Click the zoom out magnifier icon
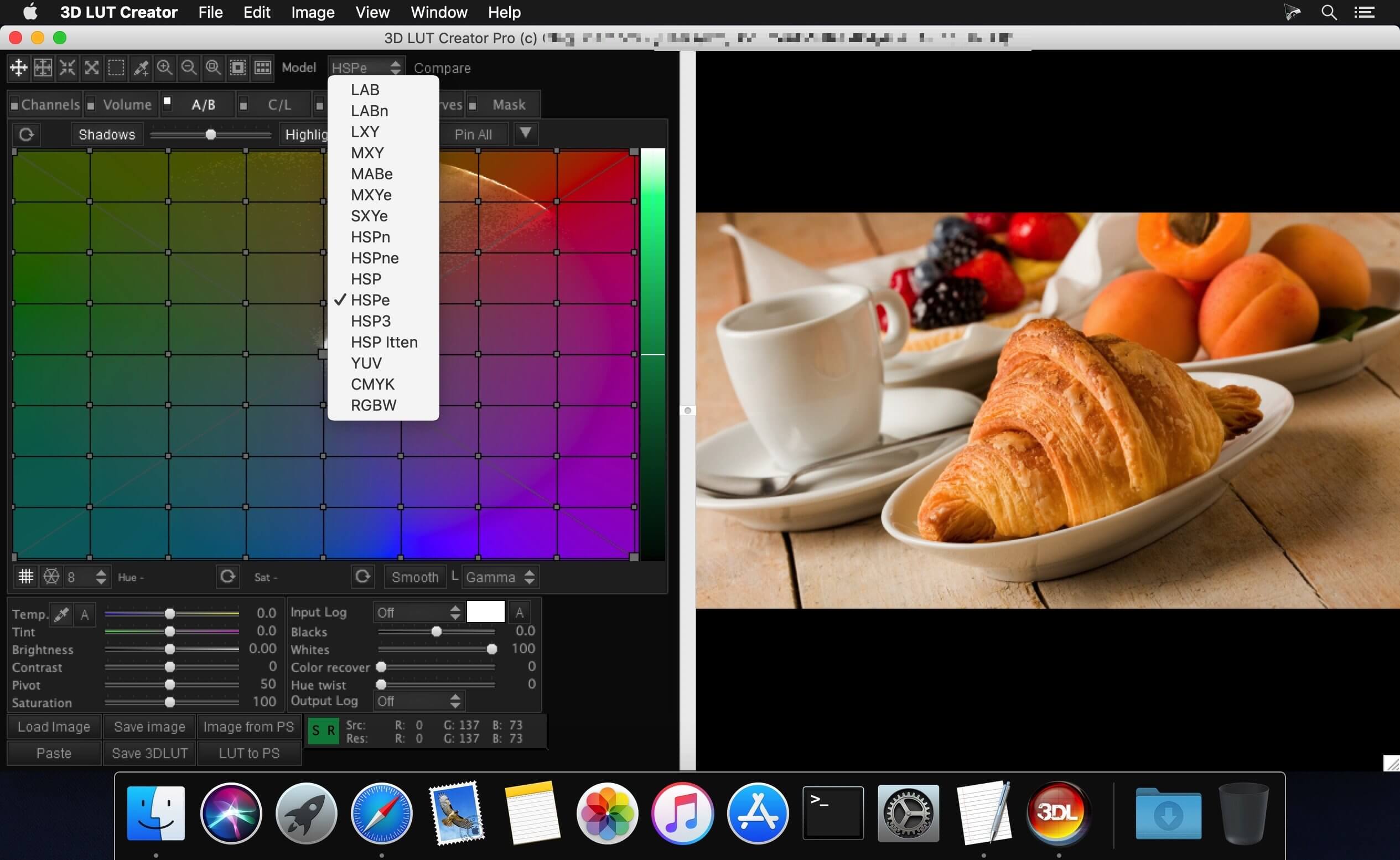This screenshot has height=860, width=1400. [x=189, y=68]
